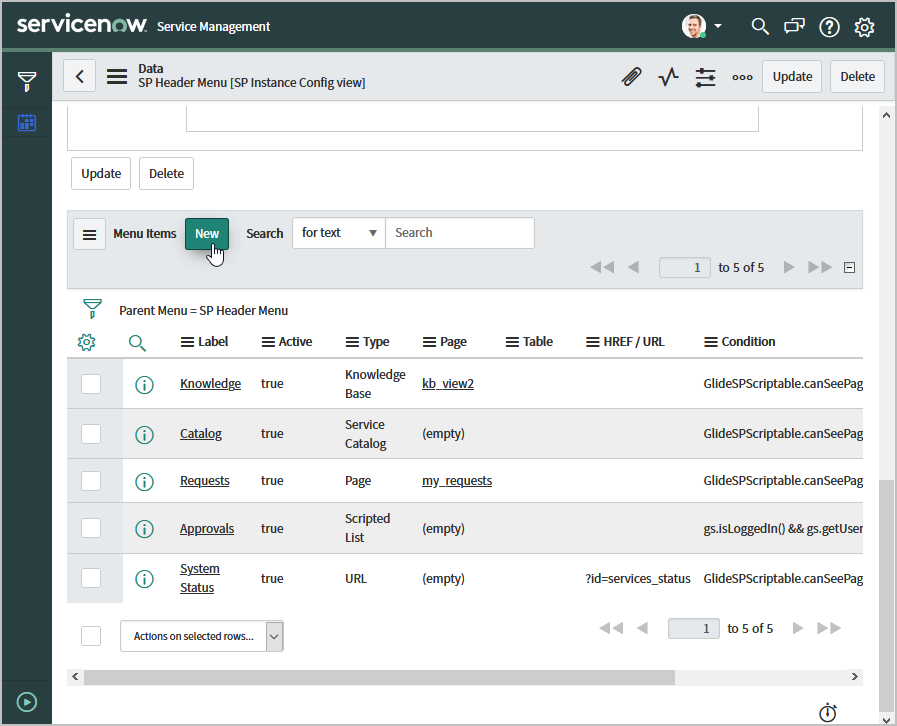Check the Knowledge row checkbox
The image size is (897, 726).
coord(91,384)
